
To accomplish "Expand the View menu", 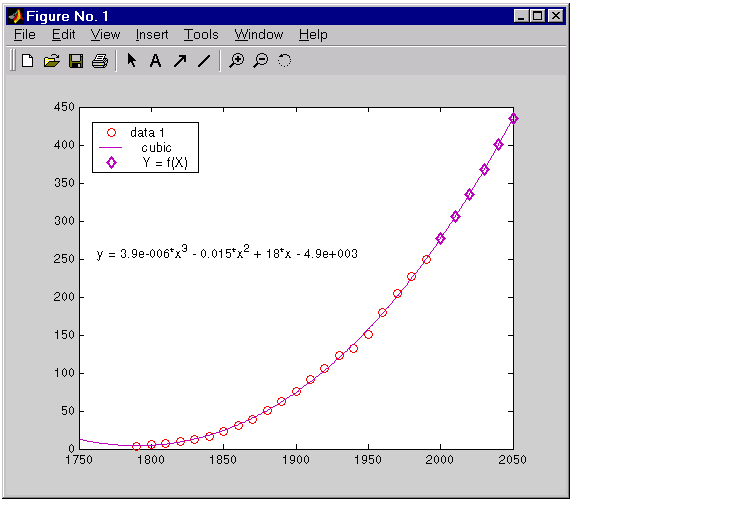I will coord(105,35).
